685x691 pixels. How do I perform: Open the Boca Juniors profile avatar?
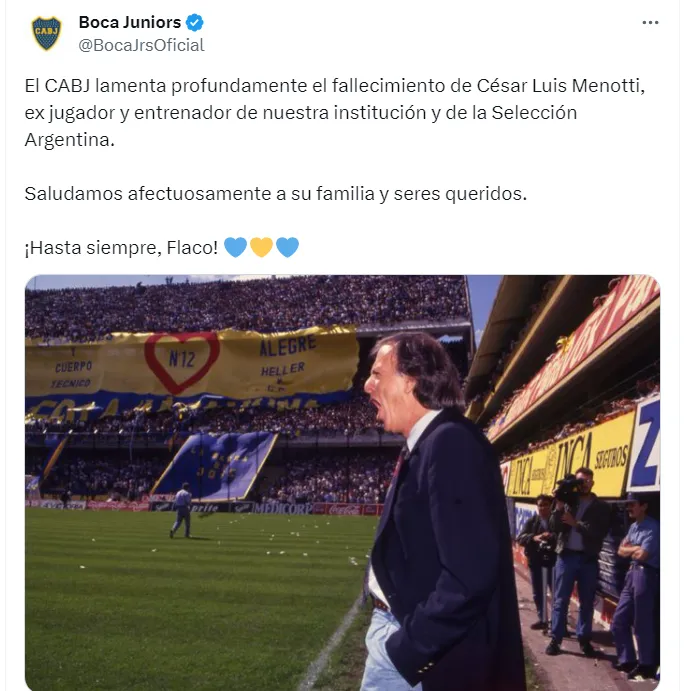tap(47, 33)
